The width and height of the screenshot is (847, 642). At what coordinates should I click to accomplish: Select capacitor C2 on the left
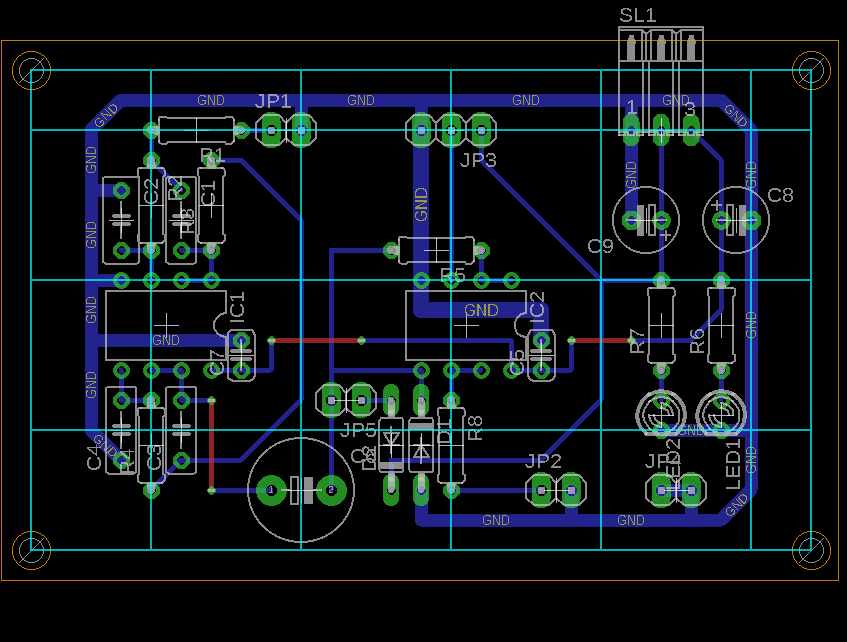pos(122,218)
